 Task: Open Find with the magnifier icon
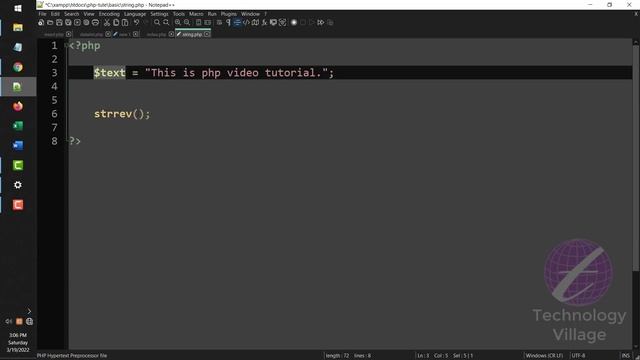tap(157, 22)
